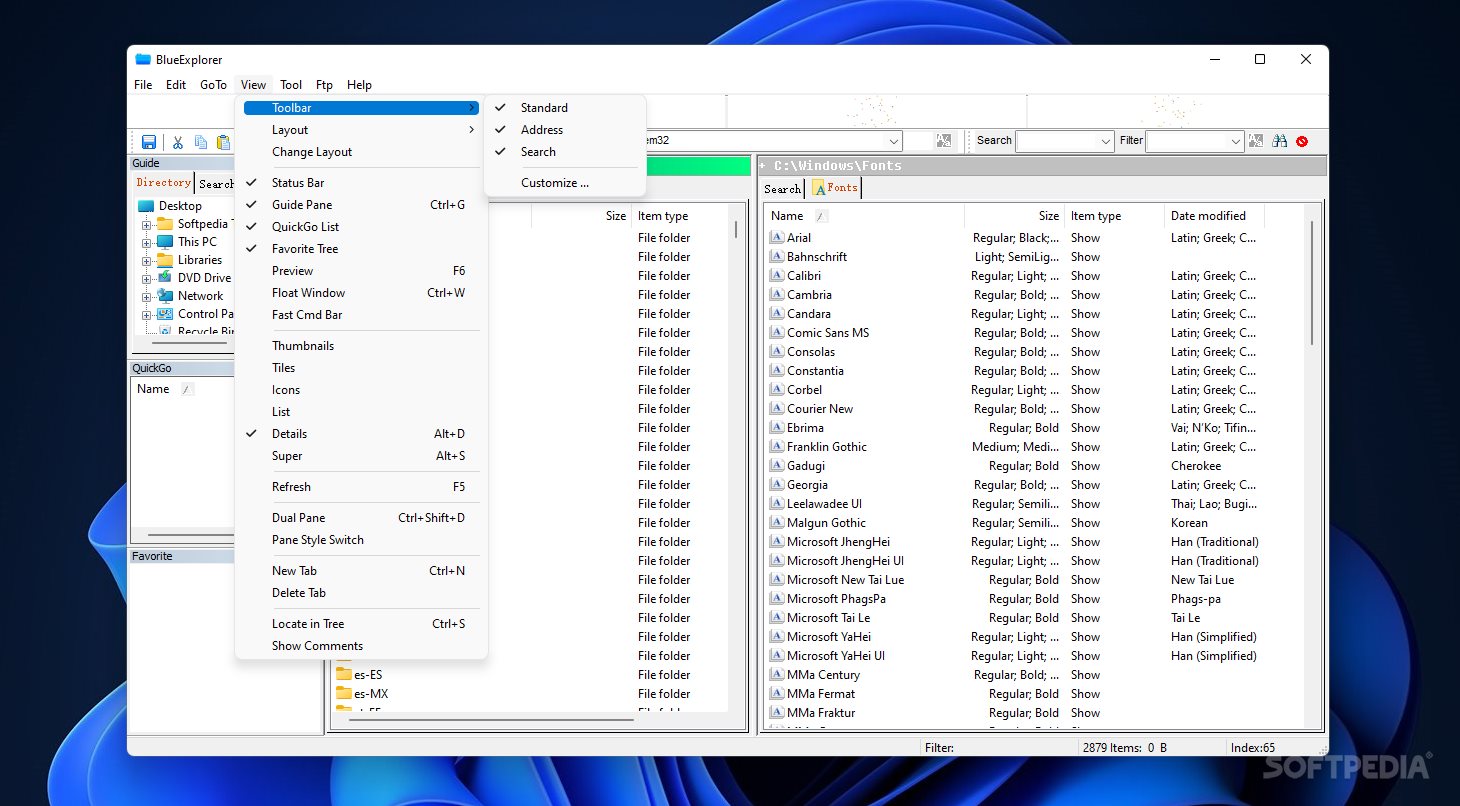1460x806 pixels.
Task: Enable the Preview pane option
Action: pos(361,271)
